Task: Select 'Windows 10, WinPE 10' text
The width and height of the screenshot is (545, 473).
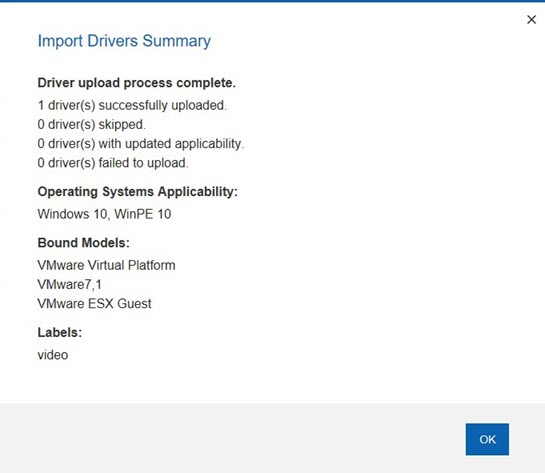Action: (104, 214)
